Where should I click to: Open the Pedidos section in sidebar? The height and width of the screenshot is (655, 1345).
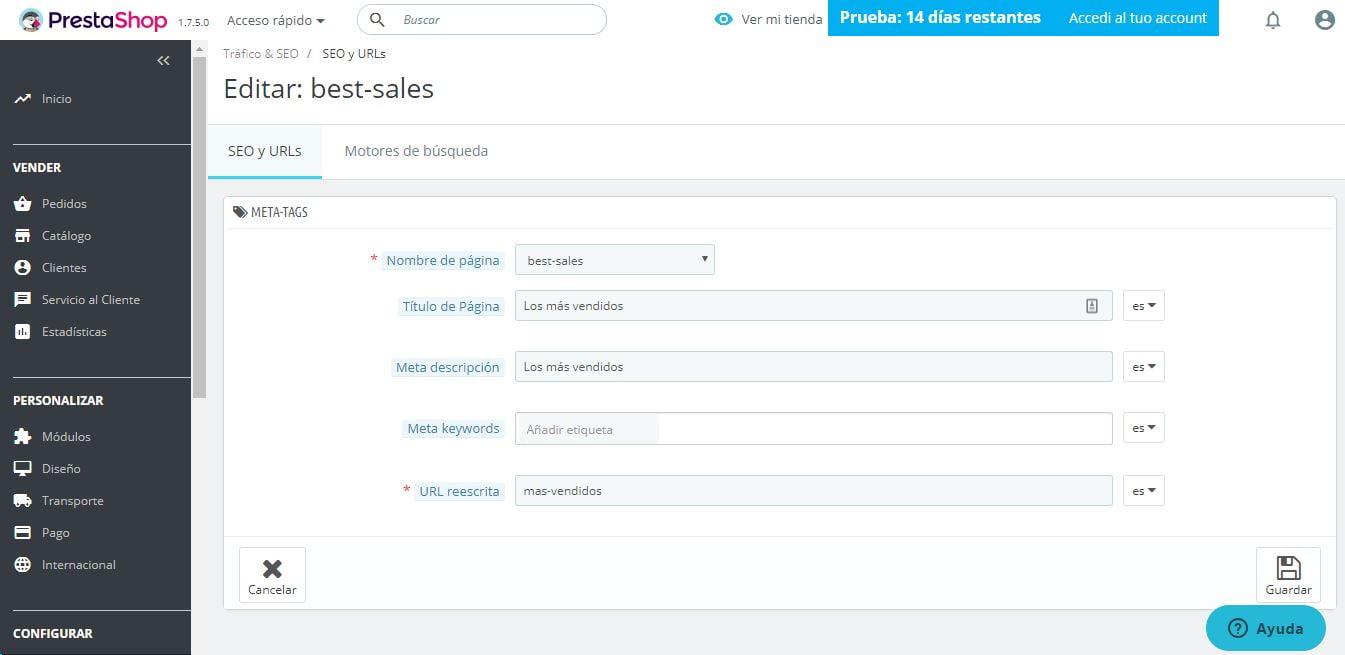coord(63,203)
